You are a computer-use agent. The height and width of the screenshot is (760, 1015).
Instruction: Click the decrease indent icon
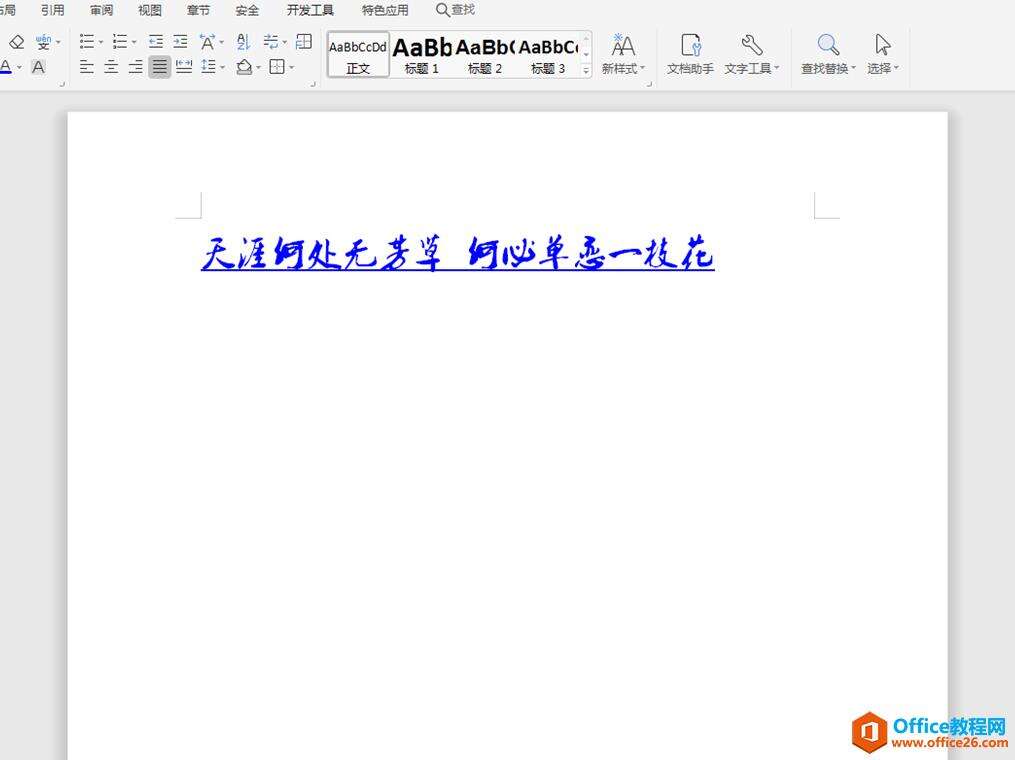(156, 42)
